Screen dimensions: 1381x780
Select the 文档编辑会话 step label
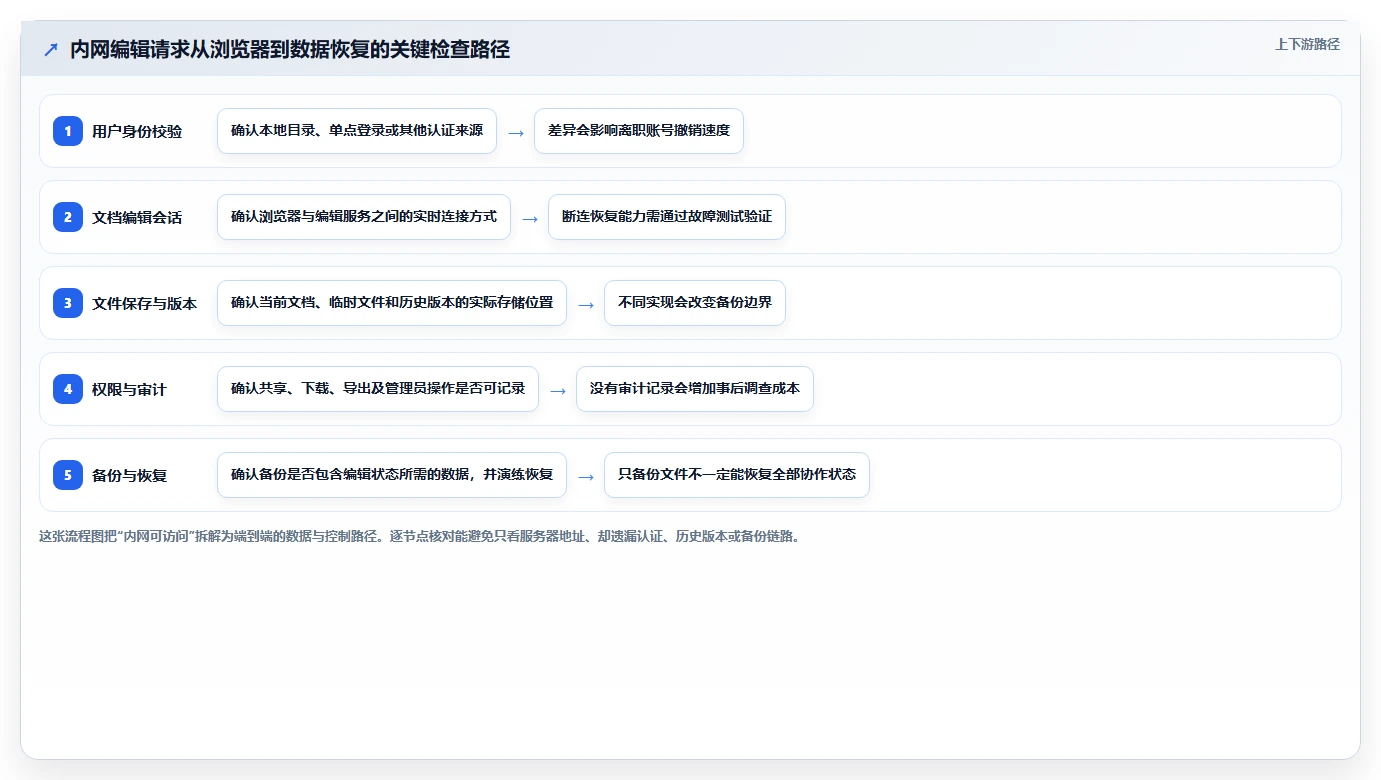pos(137,217)
